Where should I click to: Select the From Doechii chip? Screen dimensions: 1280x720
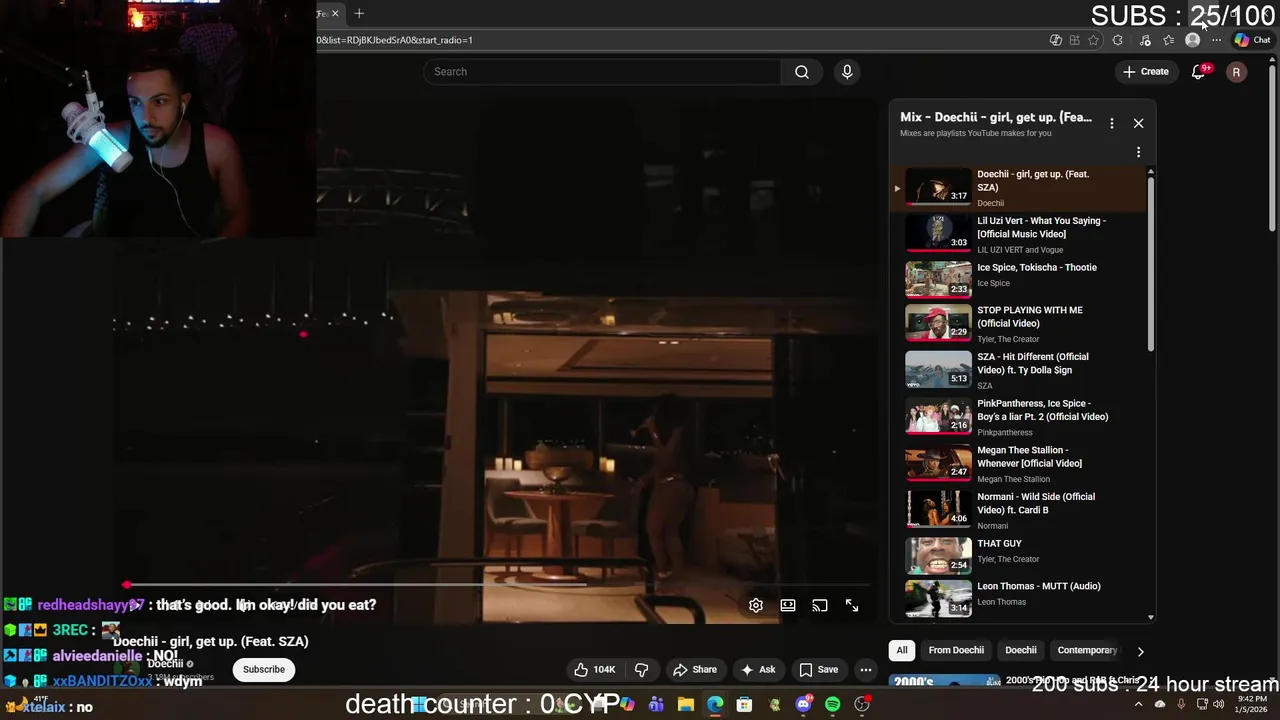pyautogui.click(x=956, y=650)
